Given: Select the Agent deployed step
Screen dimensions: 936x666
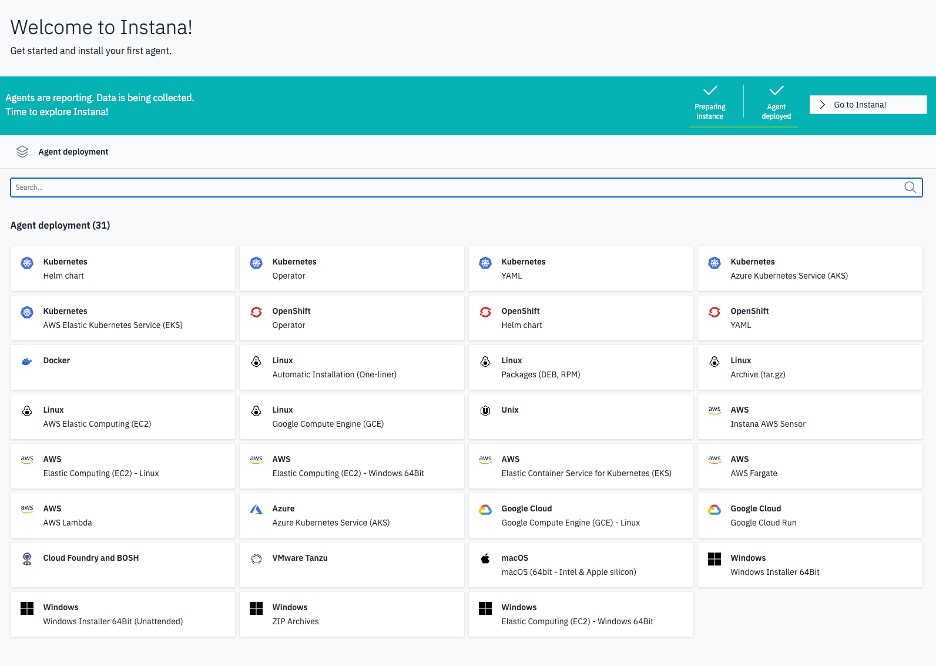Looking at the screenshot, I should [776, 103].
